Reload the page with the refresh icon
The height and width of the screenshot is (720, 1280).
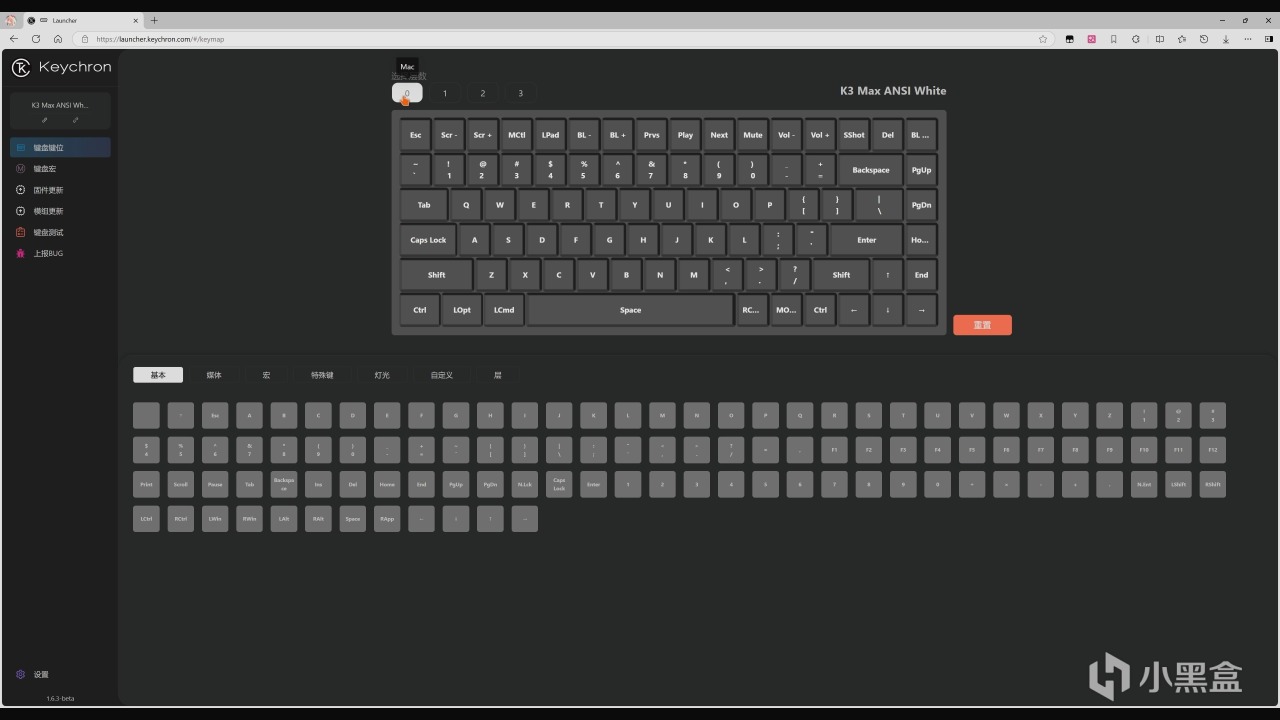pos(36,39)
